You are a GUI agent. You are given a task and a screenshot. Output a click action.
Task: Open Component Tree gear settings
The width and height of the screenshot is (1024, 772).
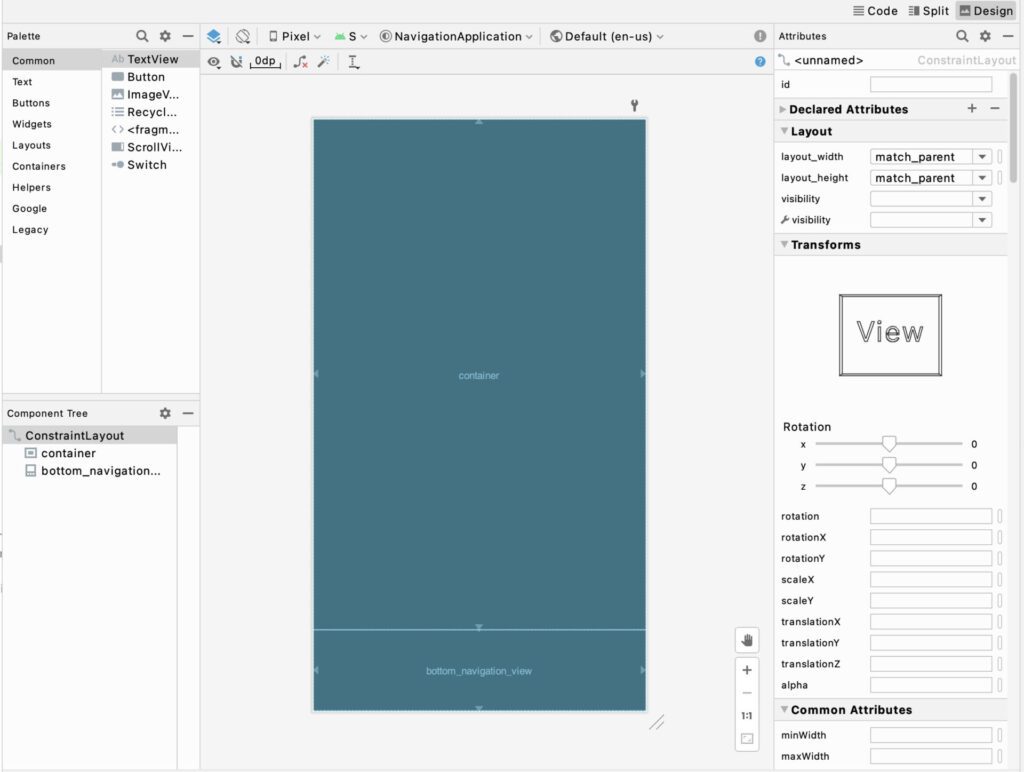(x=165, y=413)
